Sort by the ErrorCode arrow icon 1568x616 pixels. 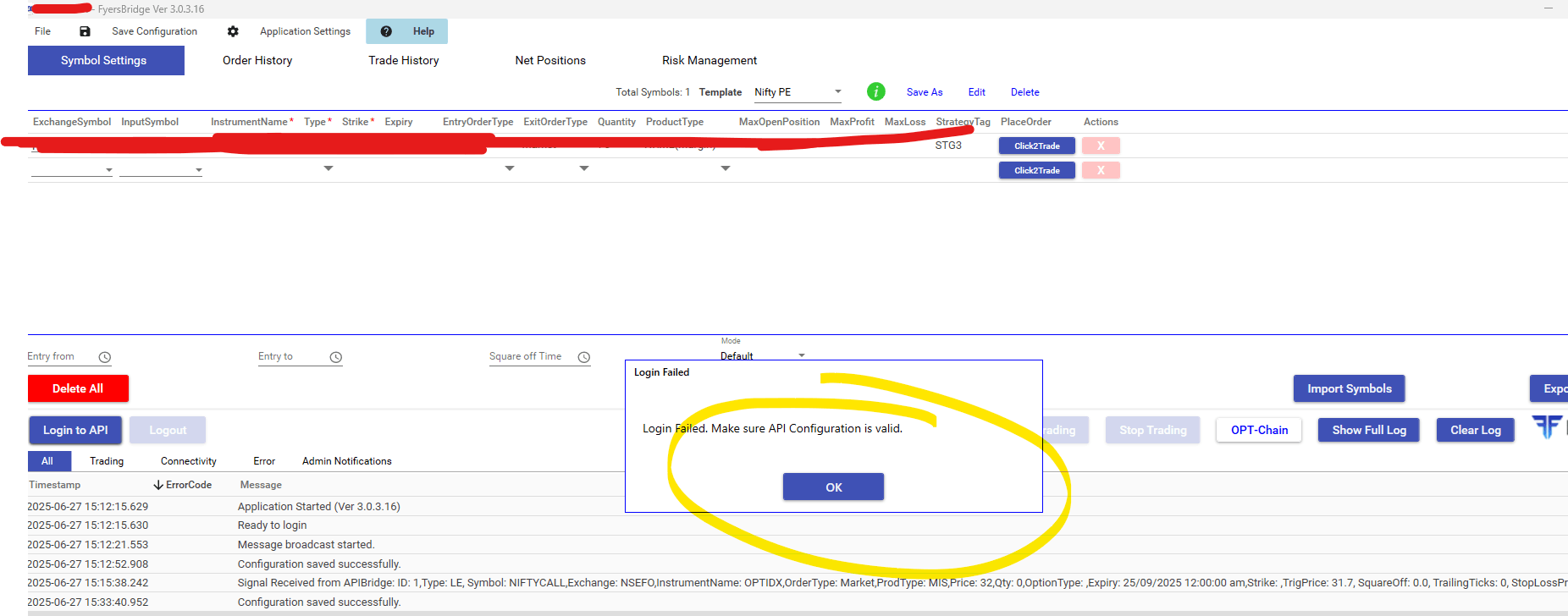(158, 485)
